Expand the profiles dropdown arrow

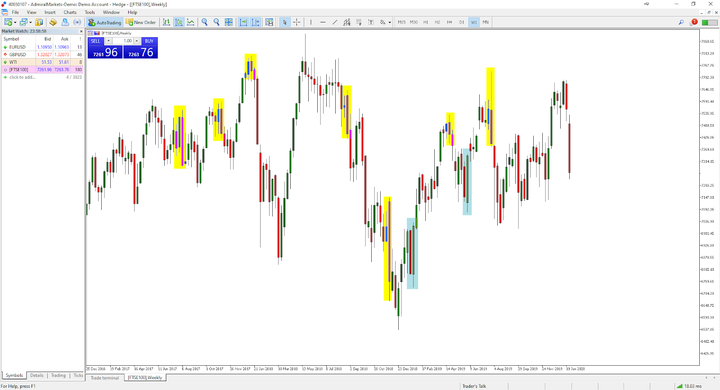coord(31,22)
